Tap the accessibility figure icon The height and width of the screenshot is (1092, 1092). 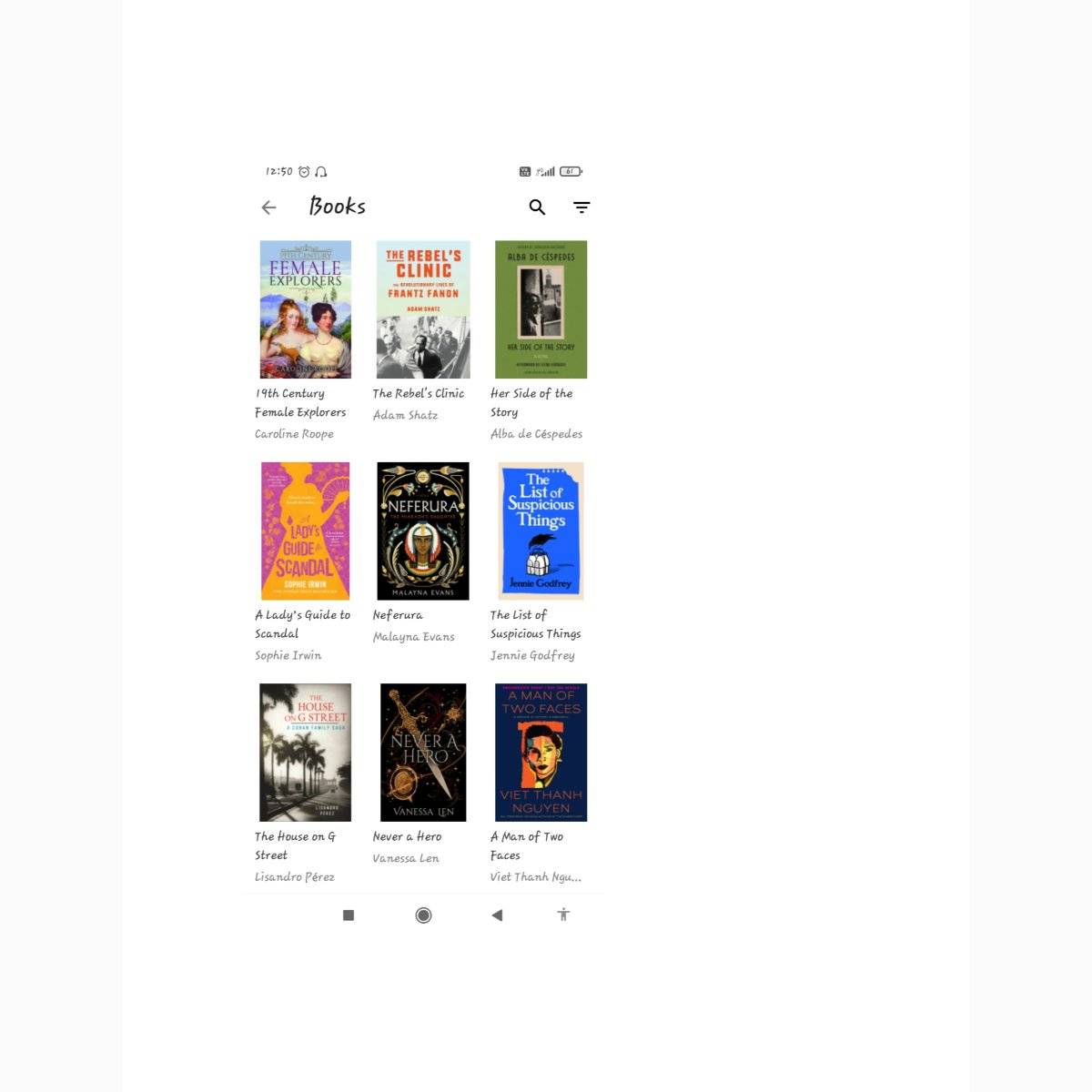(x=563, y=915)
